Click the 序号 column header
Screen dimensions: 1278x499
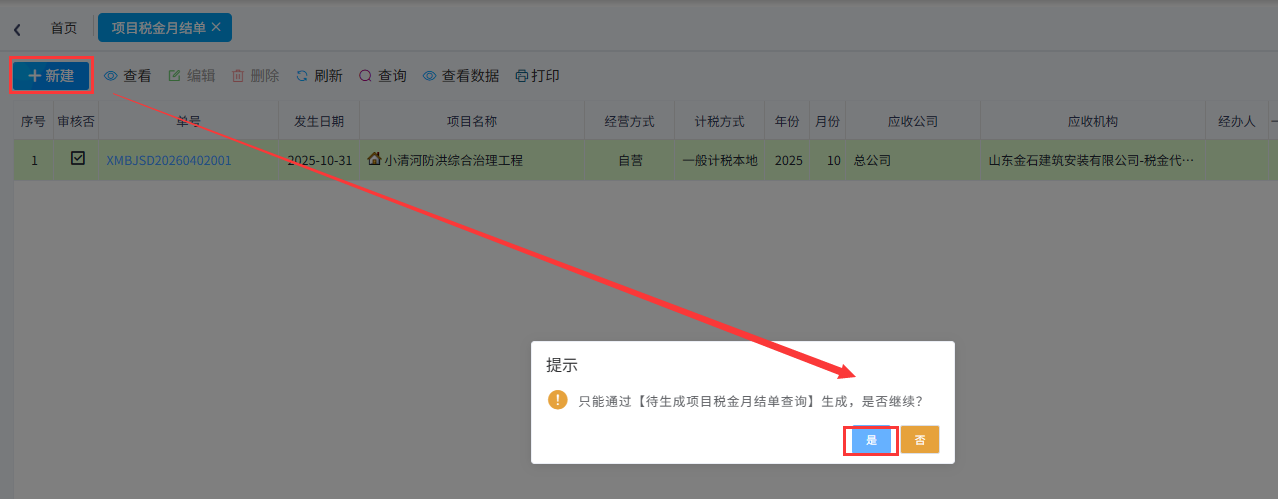point(33,121)
